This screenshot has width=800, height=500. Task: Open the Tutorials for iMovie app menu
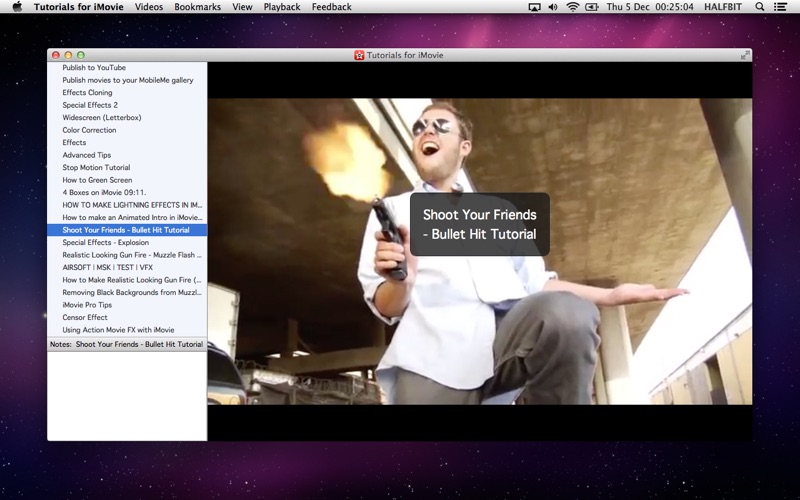[79, 7]
